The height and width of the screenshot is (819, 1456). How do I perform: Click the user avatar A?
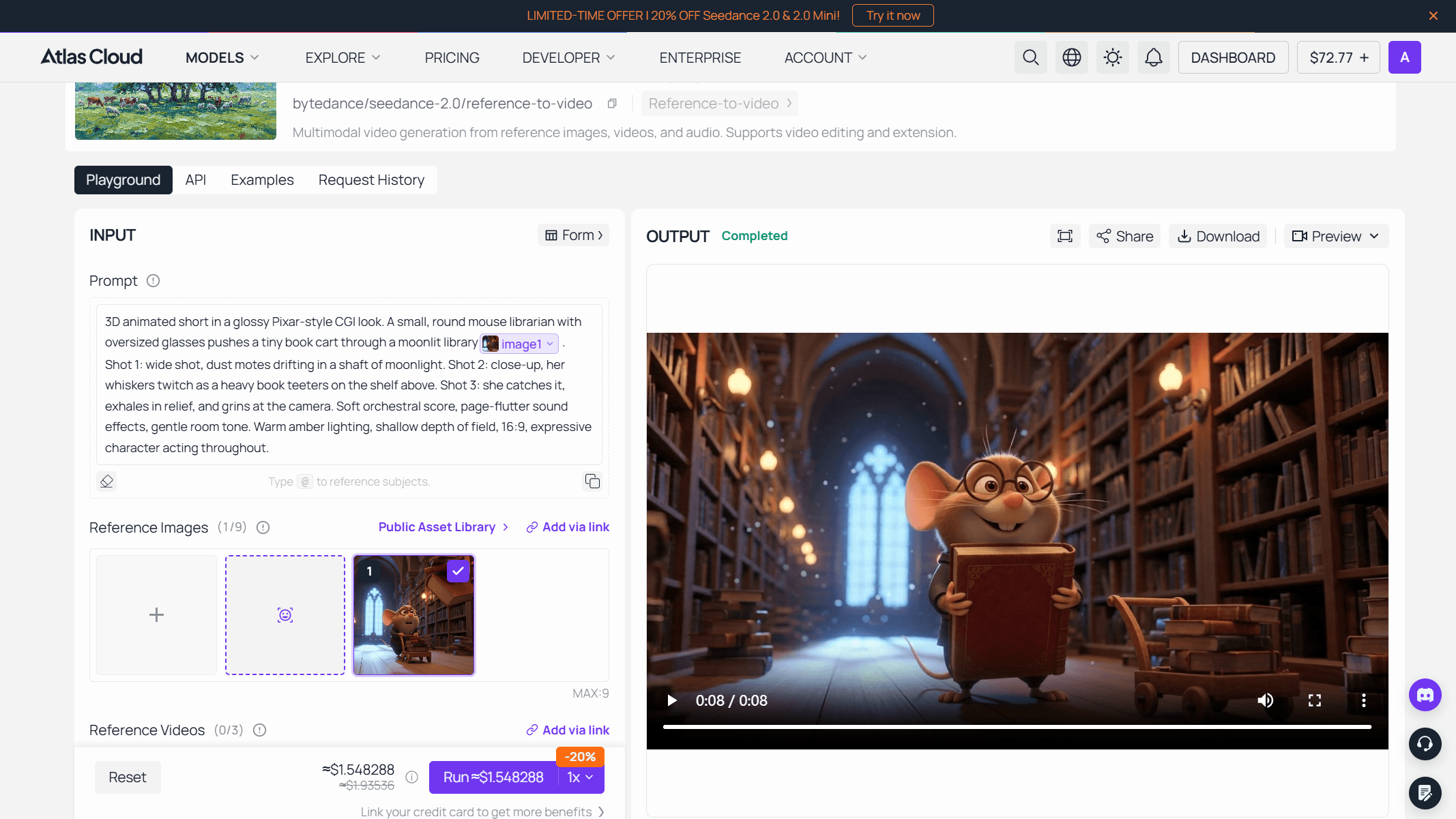coord(1404,57)
